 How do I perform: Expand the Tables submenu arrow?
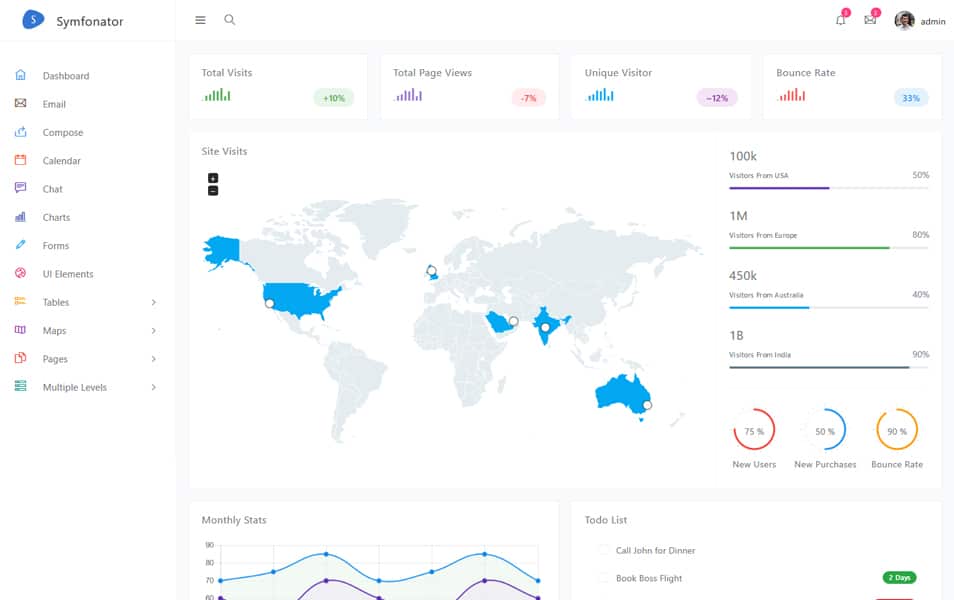click(153, 302)
